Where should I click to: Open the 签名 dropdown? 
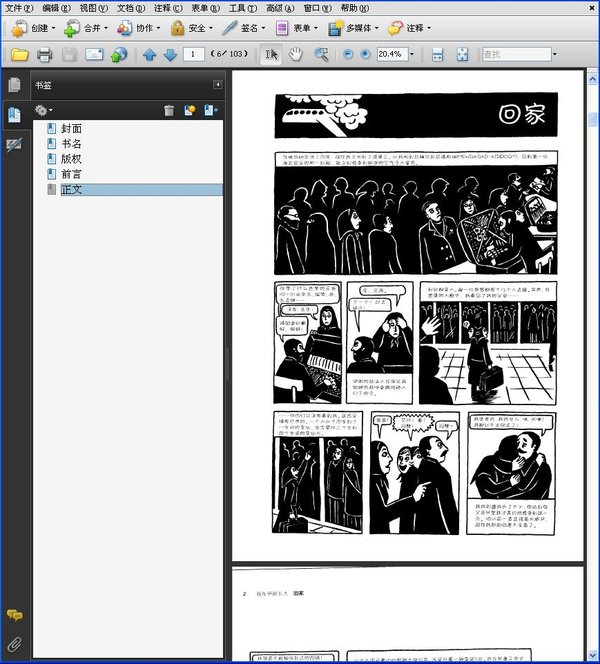pos(243,28)
